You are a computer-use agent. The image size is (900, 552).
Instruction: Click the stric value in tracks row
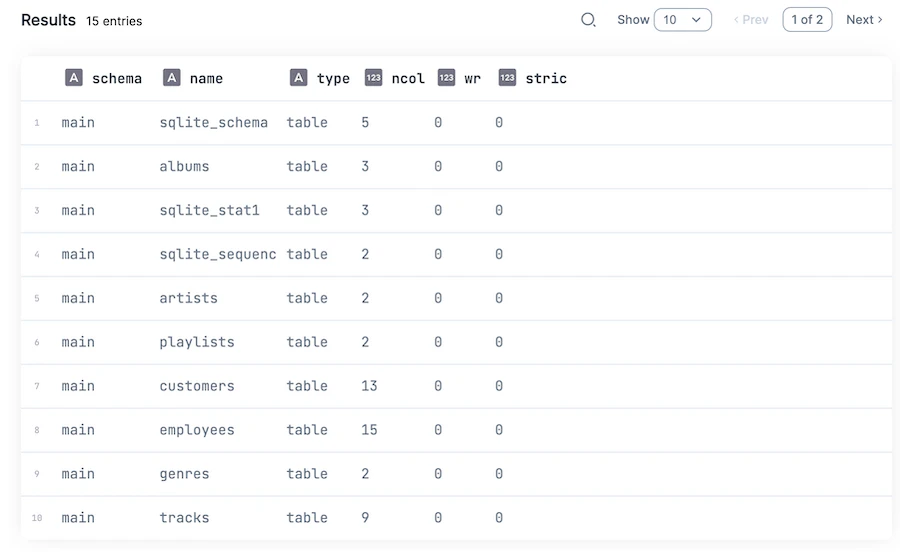tap(499, 518)
